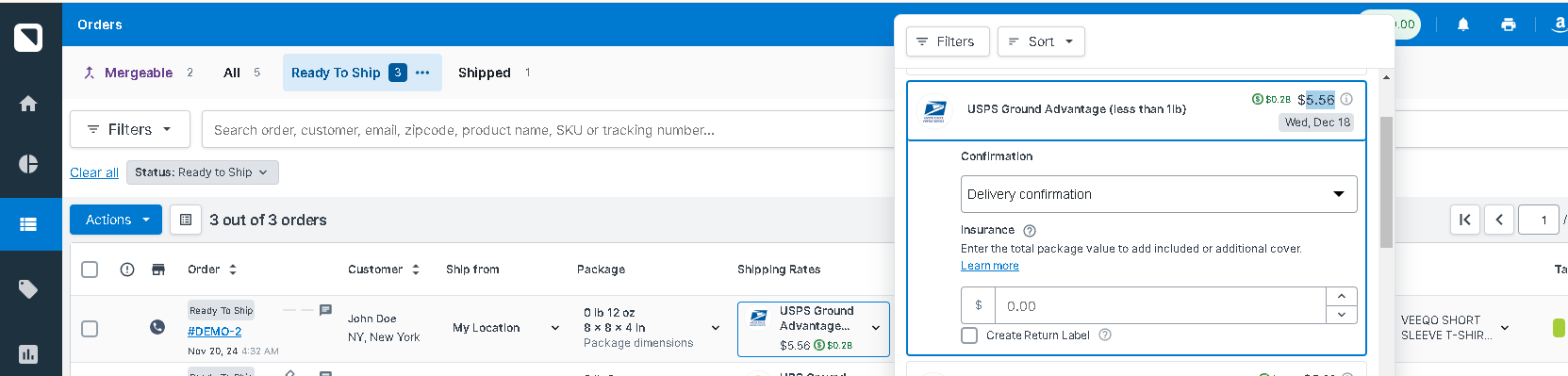The image size is (1568, 376).
Task: Decrease the insurance value stepper
Action: (1342, 315)
